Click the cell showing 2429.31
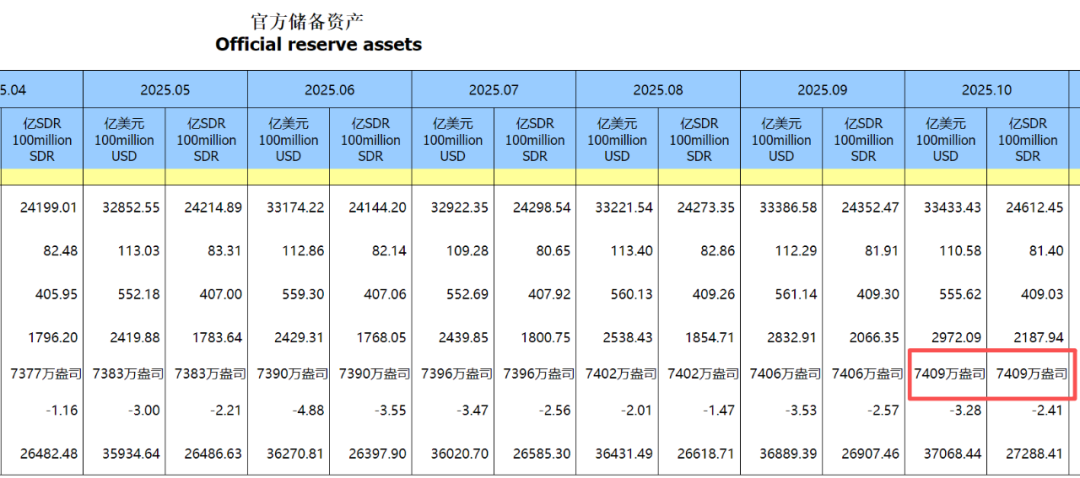Image resolution: width=1080 pixels, height=478 pixels. point(300,337)
